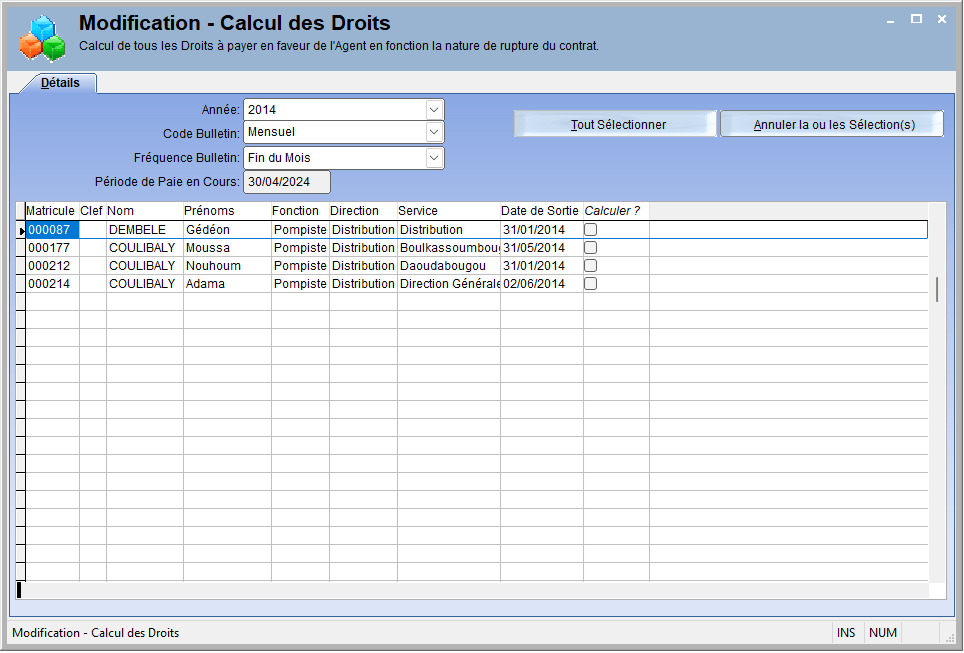Image resolution: width=964 pixels, height=653 pixels.
Task: Tick Calculer checkbox for COULIBALY Adama
Action: coord(590,283)
